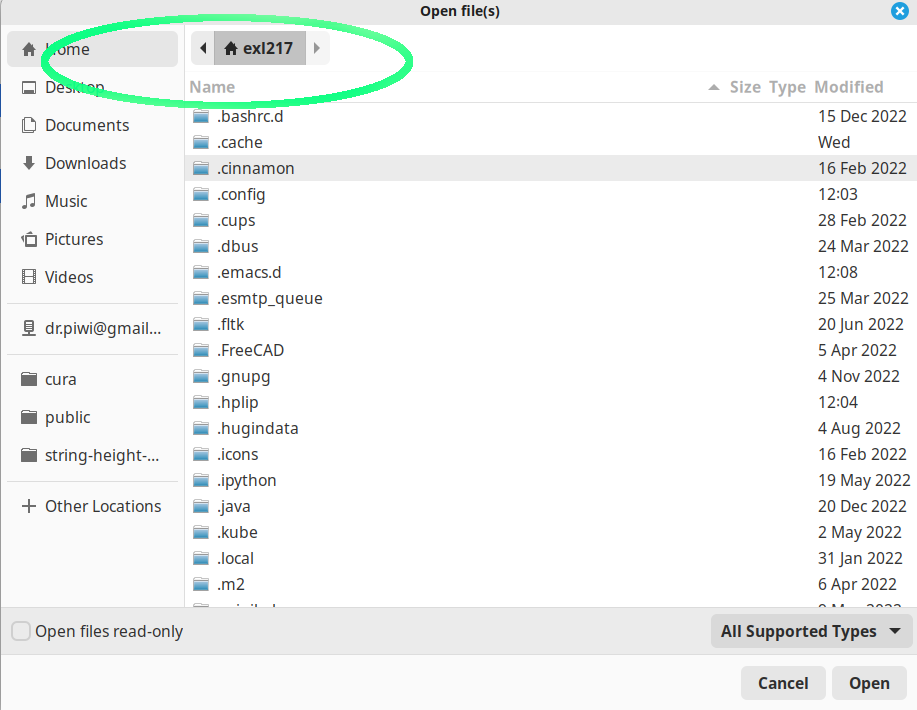Open All Supported Types file filter

coord(811,632)
